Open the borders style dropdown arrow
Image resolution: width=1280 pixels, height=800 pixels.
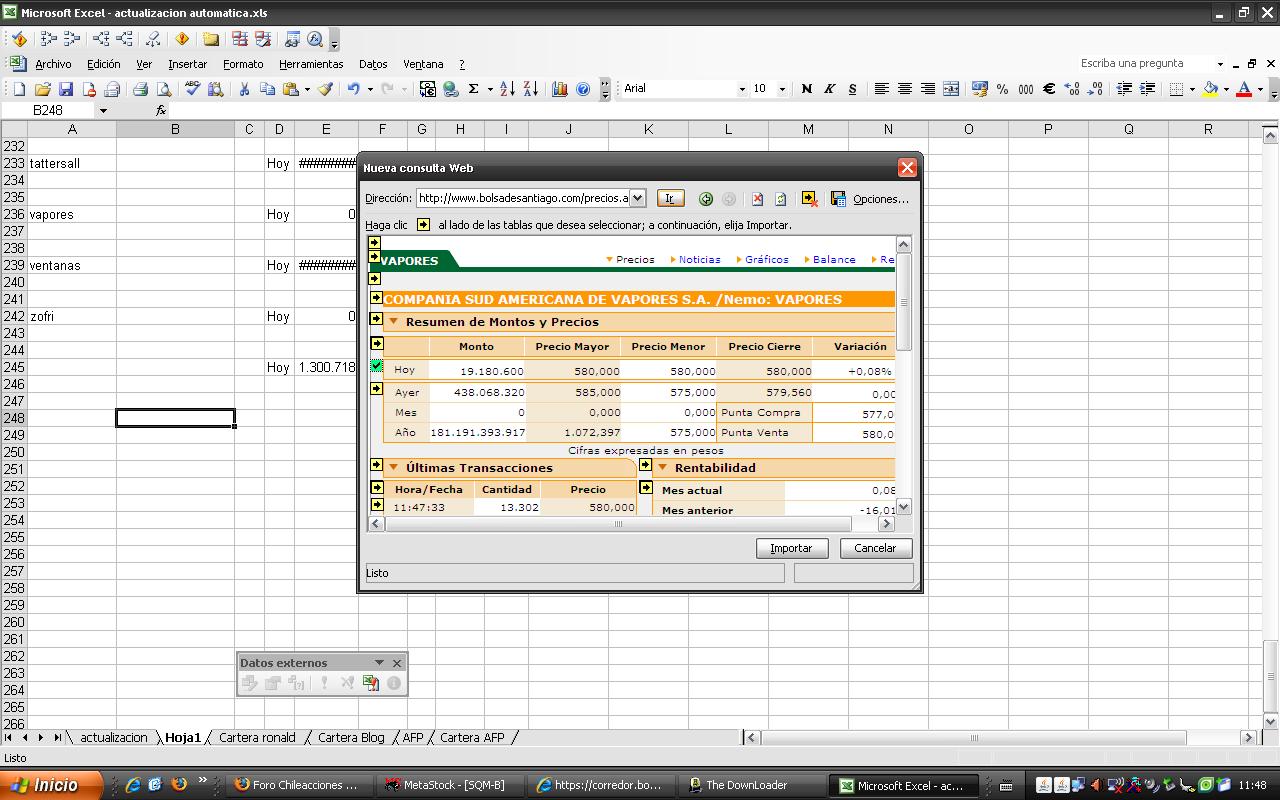pyautogui.click(x=1192, y=89)
